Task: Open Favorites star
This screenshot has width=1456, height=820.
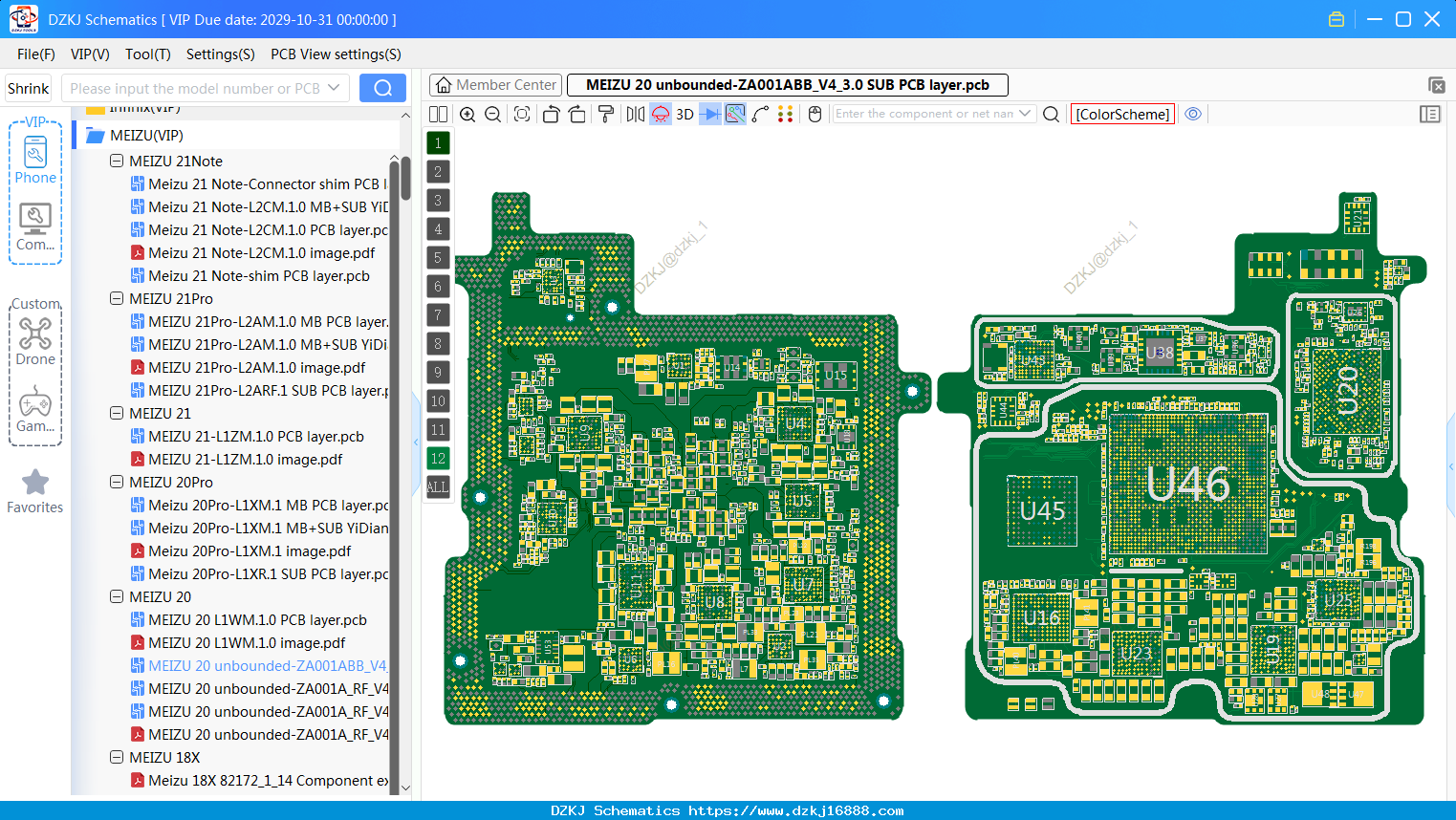Action: pyautogui.click(x=35, y=492)
